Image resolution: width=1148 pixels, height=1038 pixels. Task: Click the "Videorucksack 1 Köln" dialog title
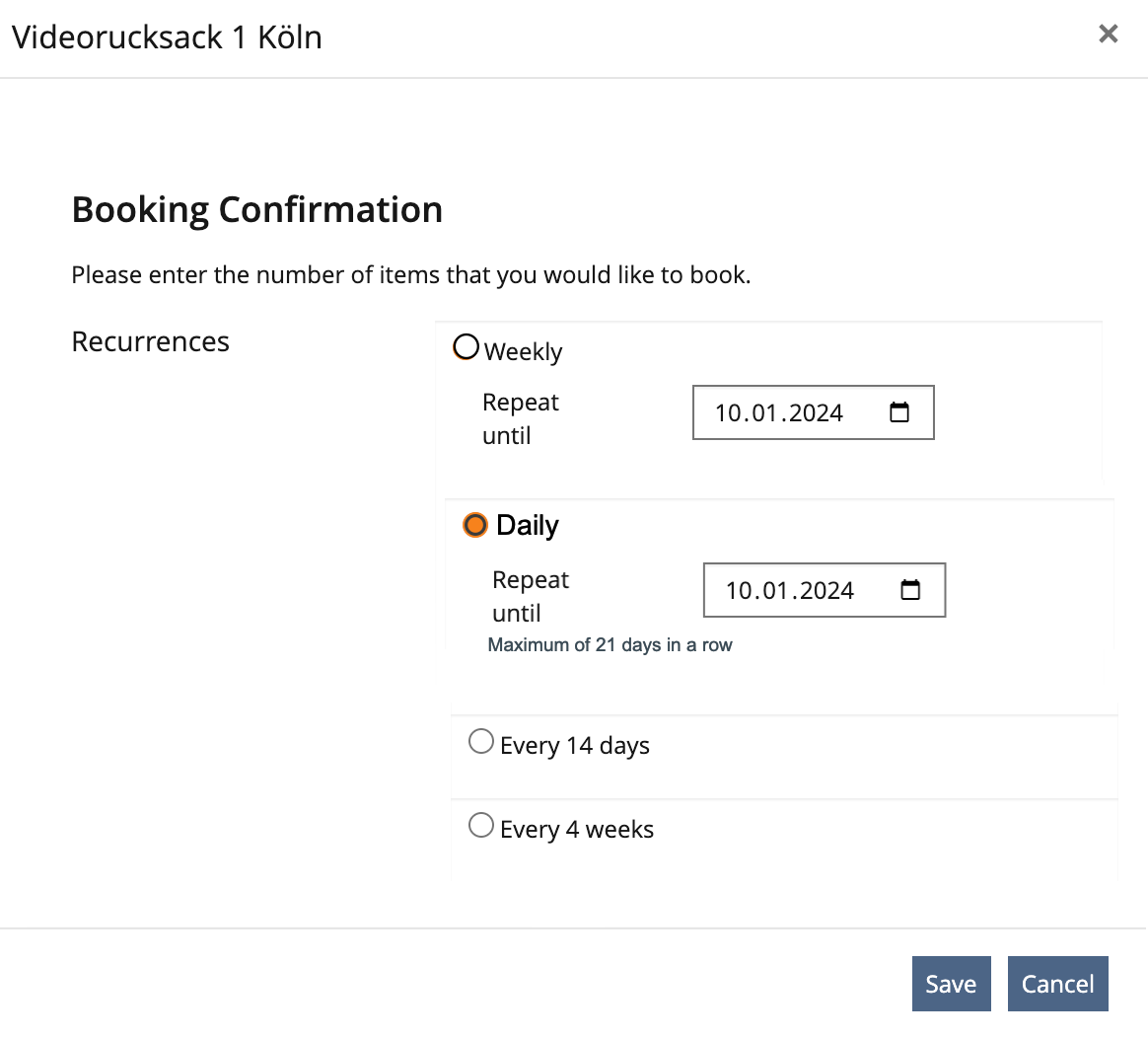[x=167, y=37]
